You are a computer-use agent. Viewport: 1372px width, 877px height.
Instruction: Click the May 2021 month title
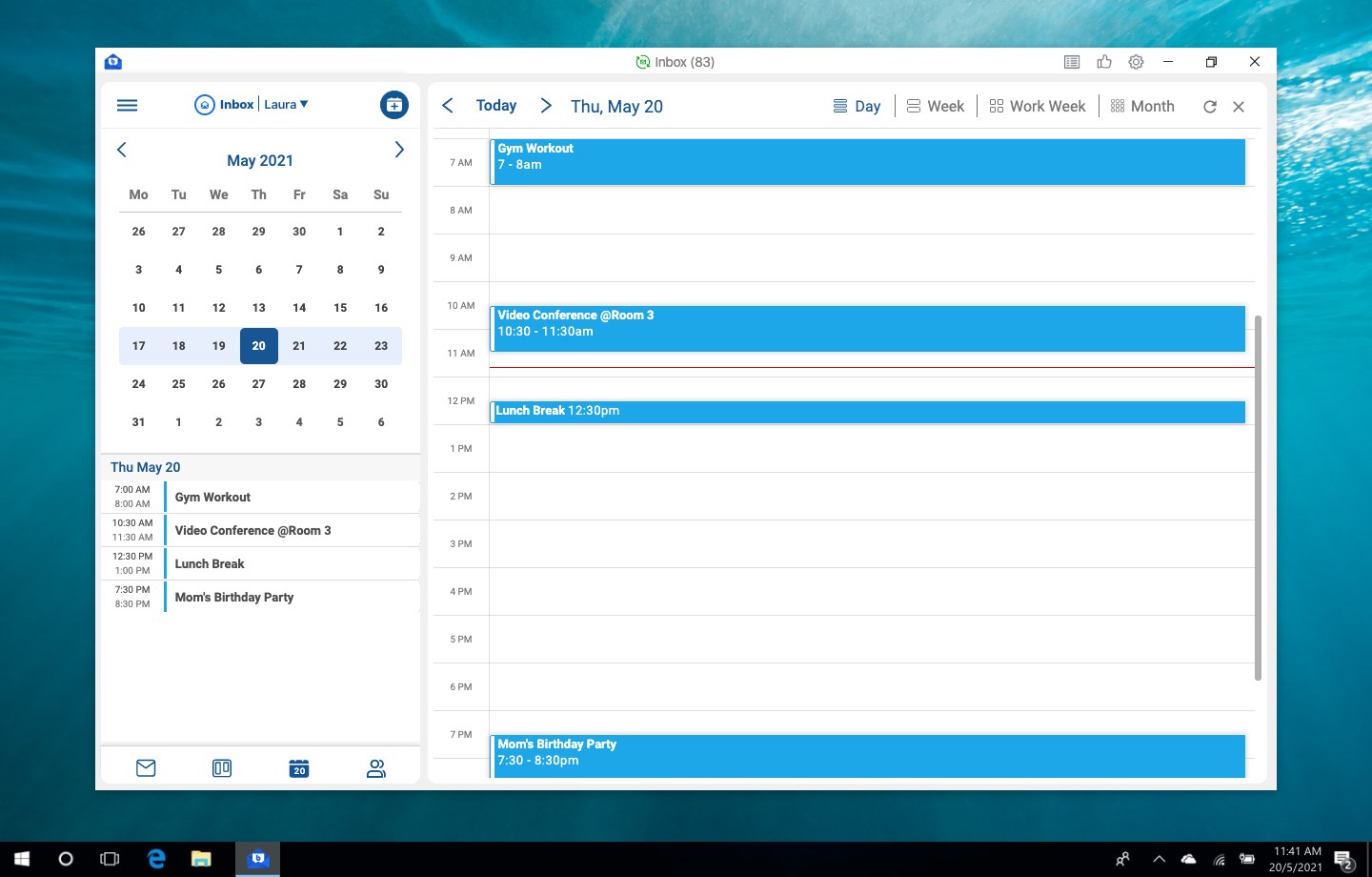[260, 160]
